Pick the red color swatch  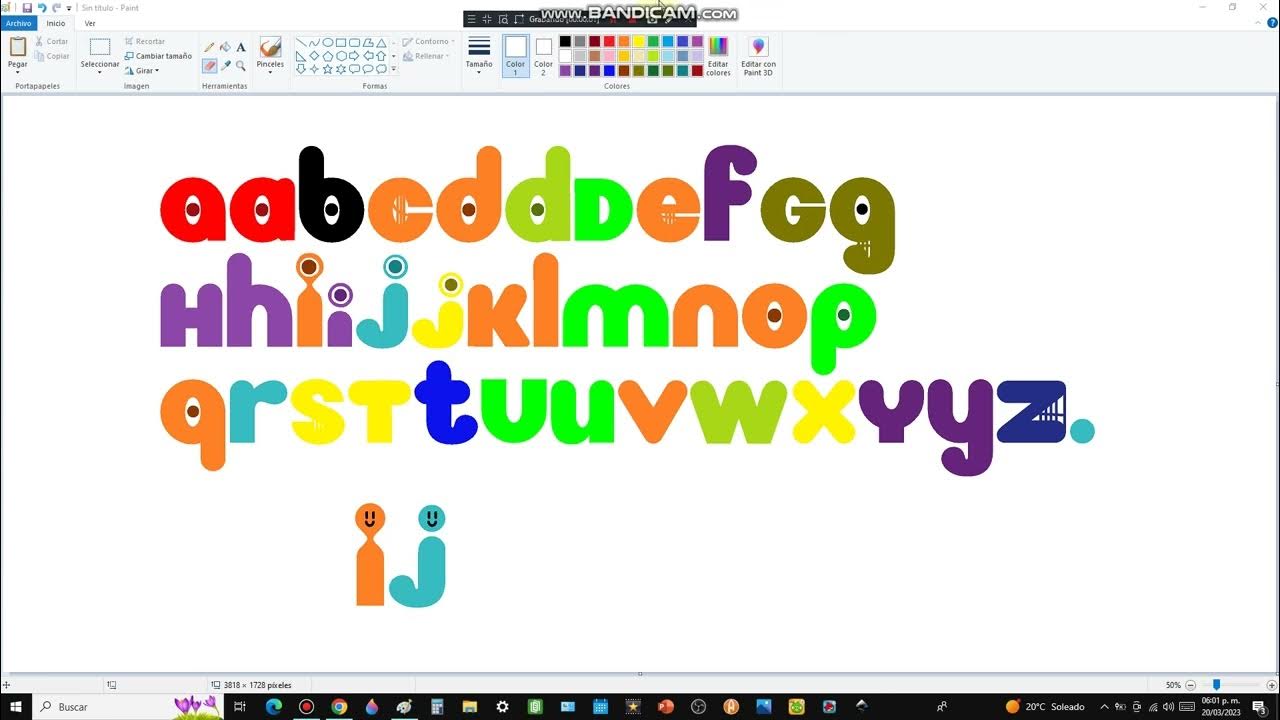tap(609, 41)
